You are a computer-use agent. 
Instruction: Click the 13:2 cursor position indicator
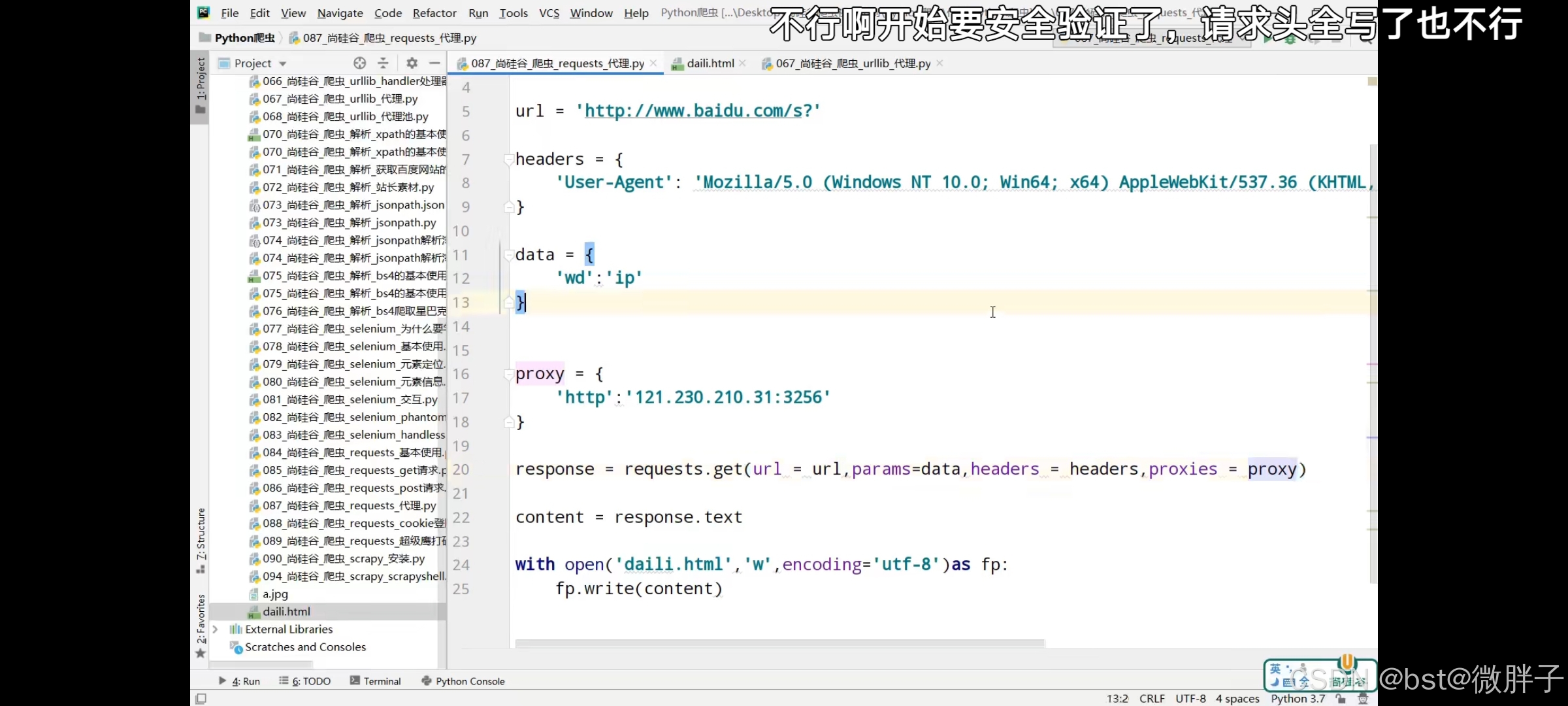pyautogui.click(x=1117, y=699)
